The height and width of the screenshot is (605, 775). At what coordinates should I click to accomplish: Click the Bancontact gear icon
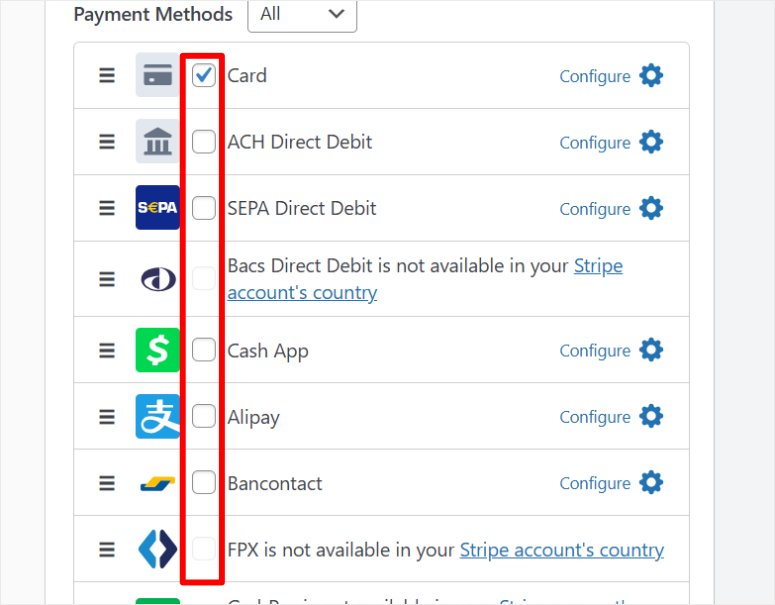(x=651, y=483)
